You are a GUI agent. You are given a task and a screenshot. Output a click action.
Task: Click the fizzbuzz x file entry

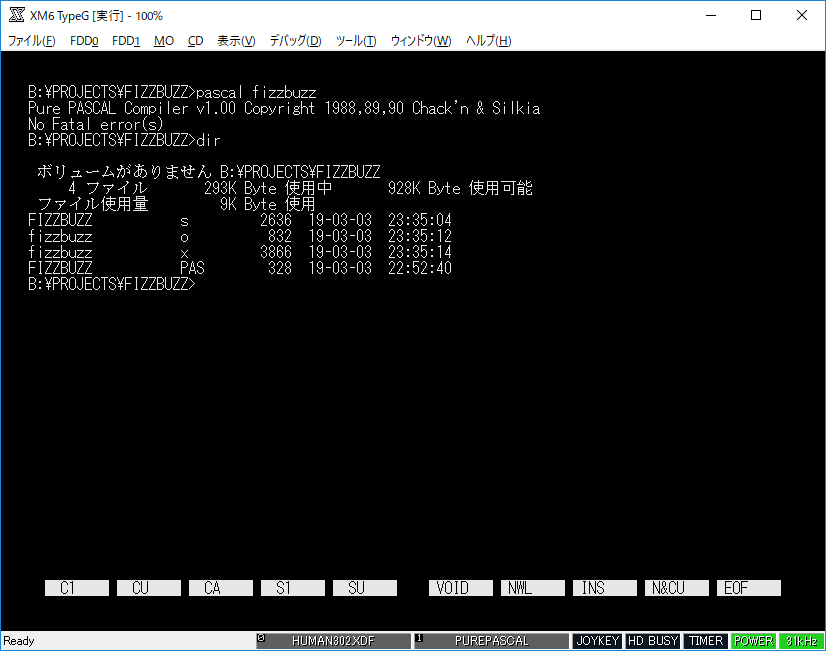coord(240,252)
